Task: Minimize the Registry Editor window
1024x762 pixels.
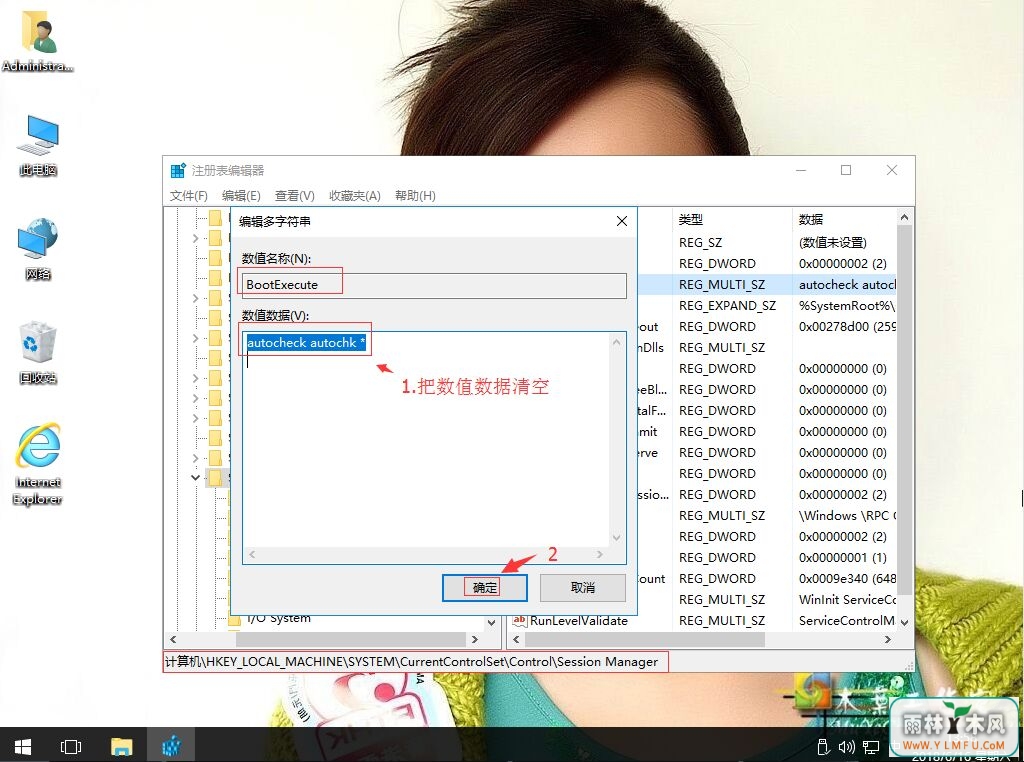Action: (x=801, y=170)
